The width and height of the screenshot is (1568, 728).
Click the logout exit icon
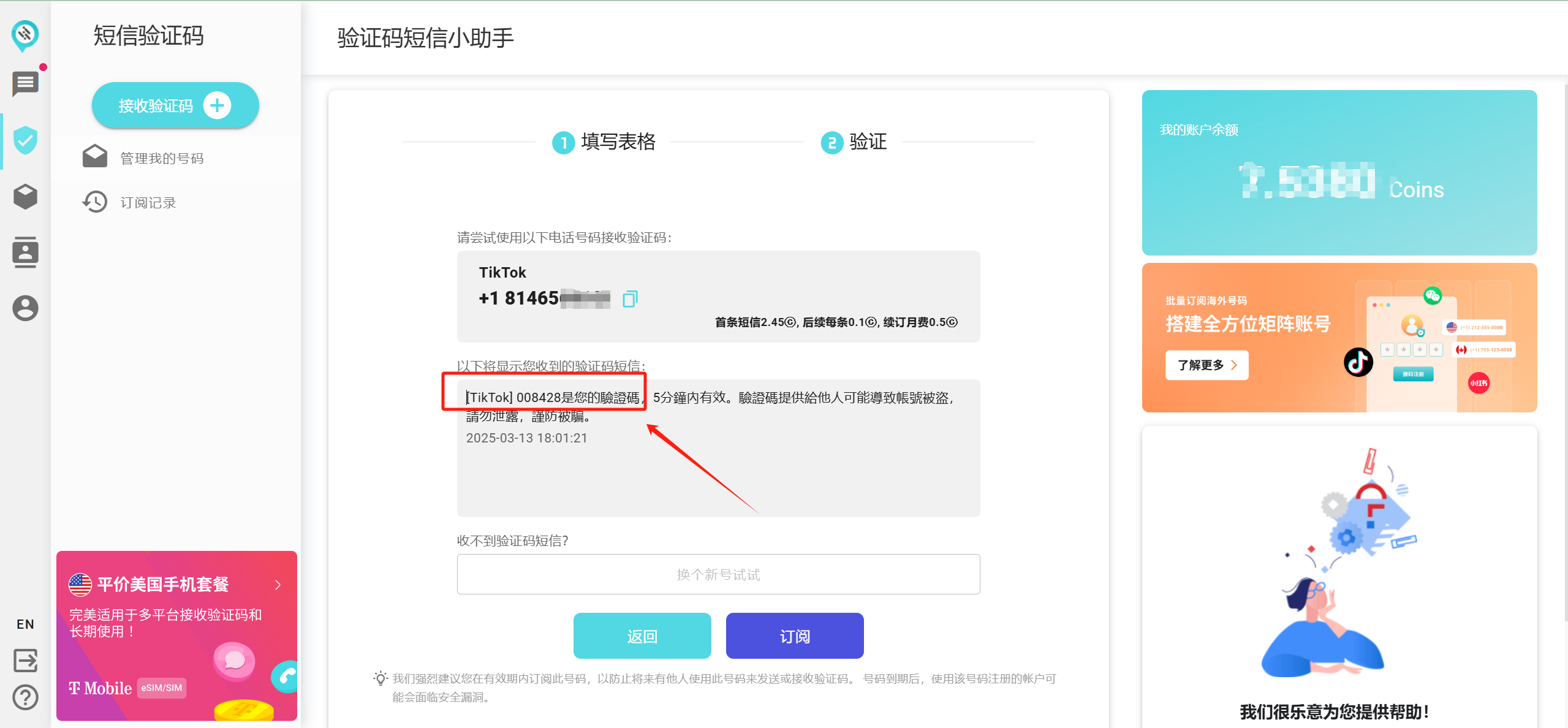point(25,660)
